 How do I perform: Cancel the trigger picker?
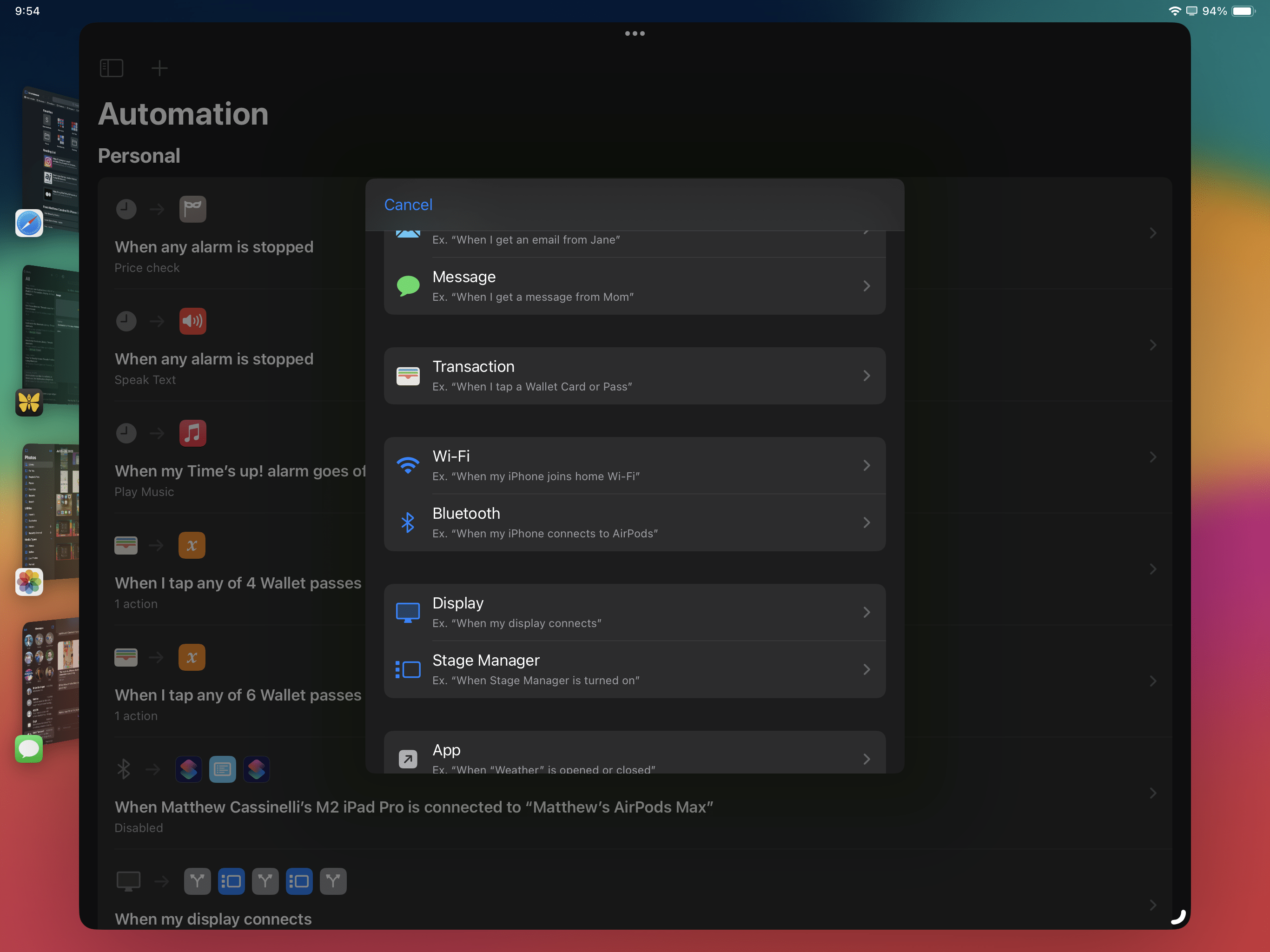point(408,205)
